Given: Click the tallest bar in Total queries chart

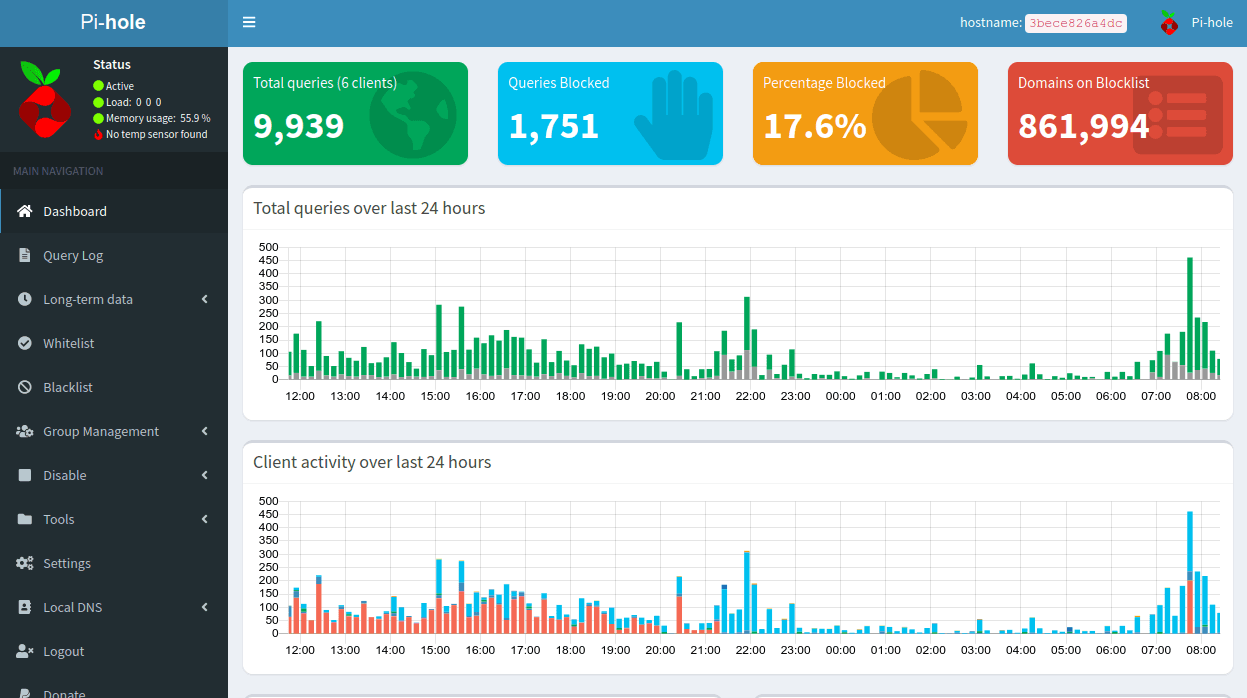Looking at the screenshot, I should [1190, 318].
